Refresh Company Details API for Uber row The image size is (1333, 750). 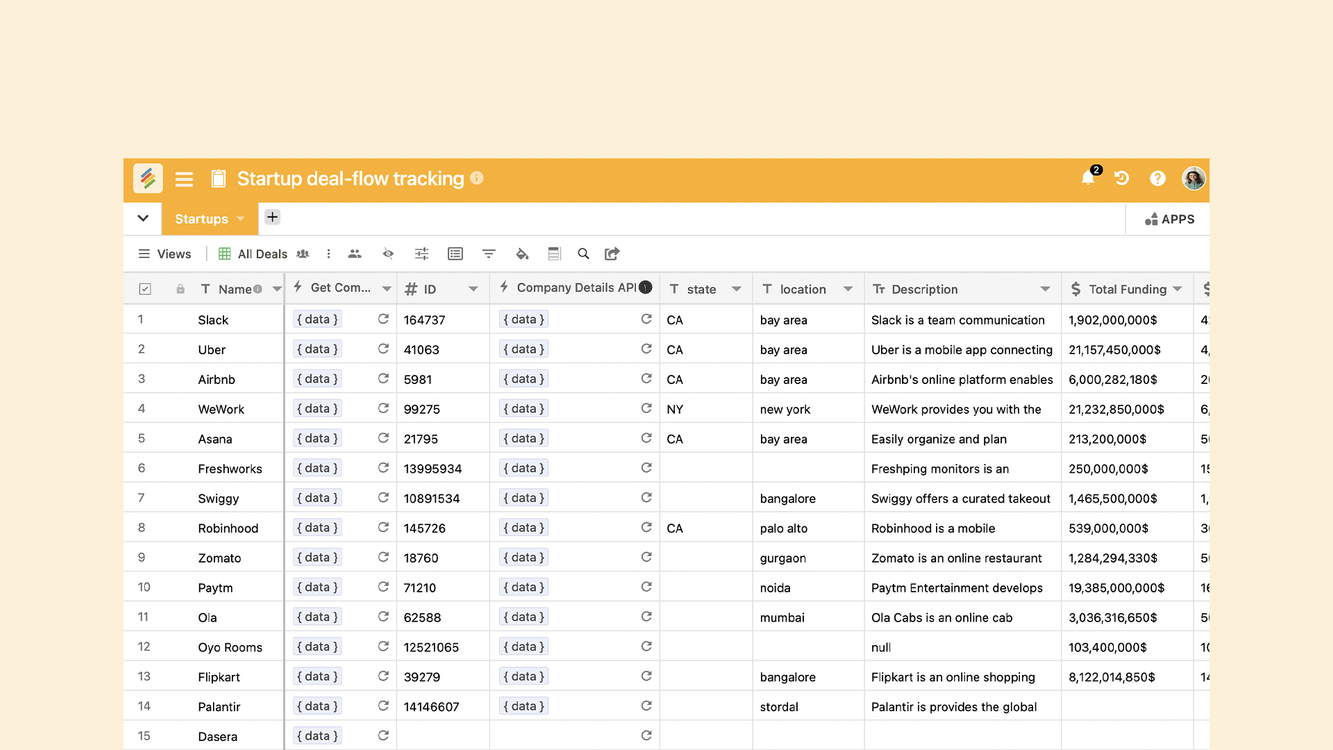pyautogui.click(x=646, y=349)
